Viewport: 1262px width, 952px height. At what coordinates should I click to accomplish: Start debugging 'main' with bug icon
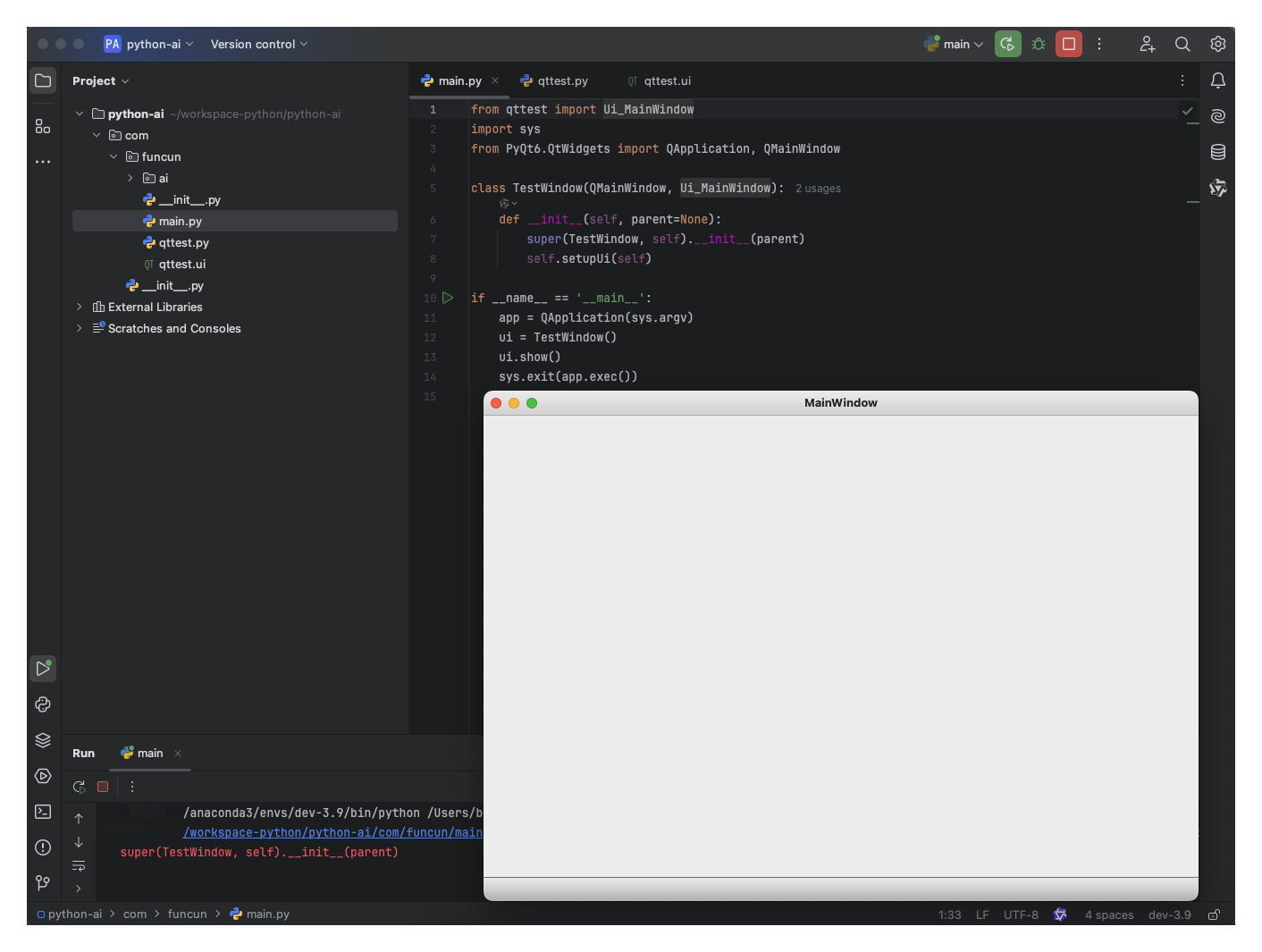click(1039, 44)
